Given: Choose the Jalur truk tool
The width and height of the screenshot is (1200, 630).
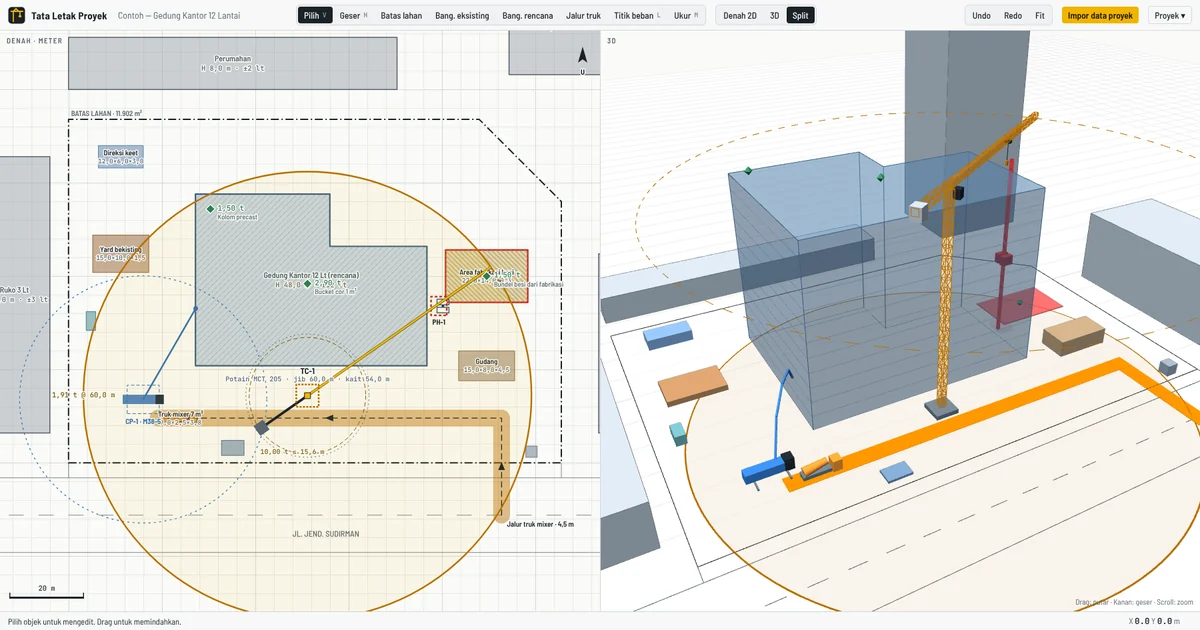Looking at the screenshot, I should [583, 16].
